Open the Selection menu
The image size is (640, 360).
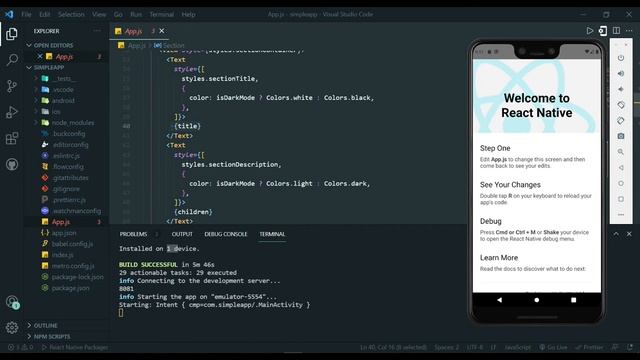(71, 14)
